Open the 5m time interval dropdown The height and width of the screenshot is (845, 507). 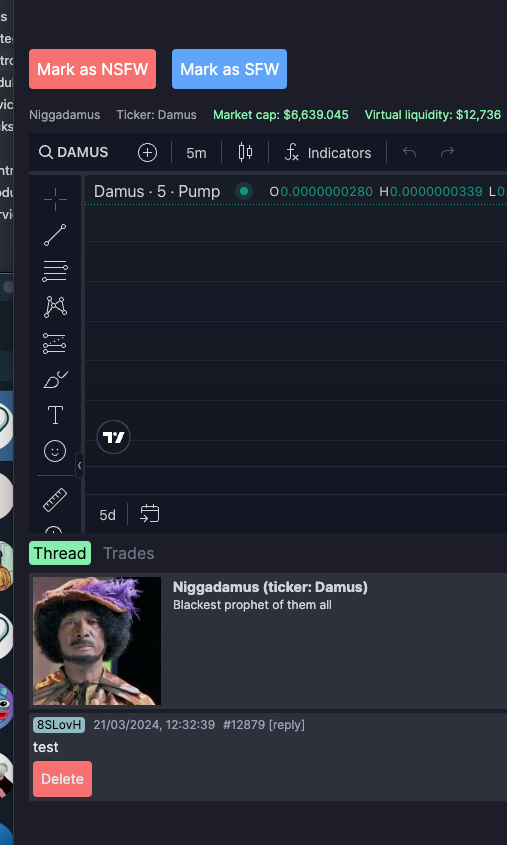click(196, 153)
